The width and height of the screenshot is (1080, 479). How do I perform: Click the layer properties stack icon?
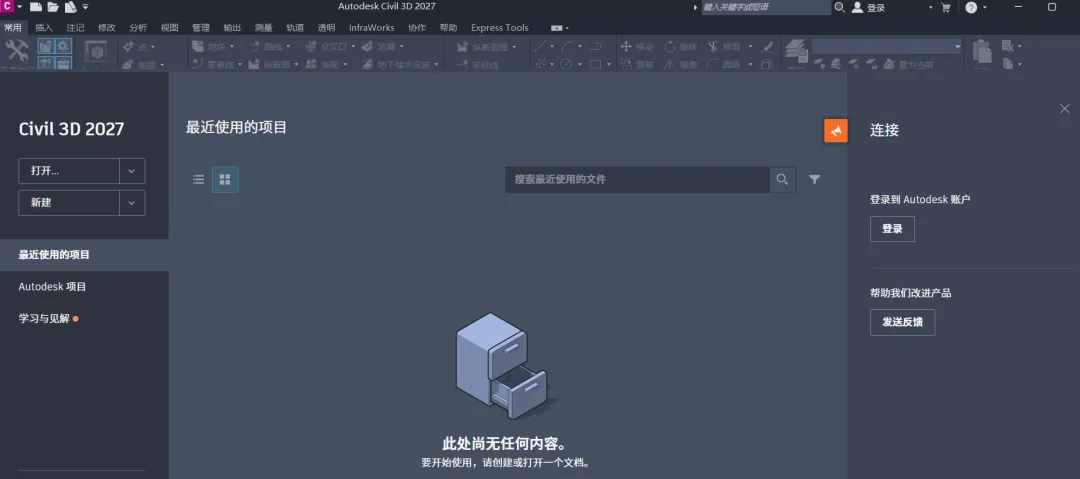point(797,52)
